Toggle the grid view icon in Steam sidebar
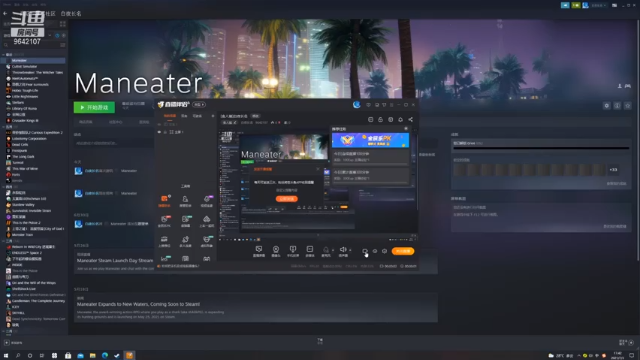This screenshot has width=640, height=360. [63, 24]
